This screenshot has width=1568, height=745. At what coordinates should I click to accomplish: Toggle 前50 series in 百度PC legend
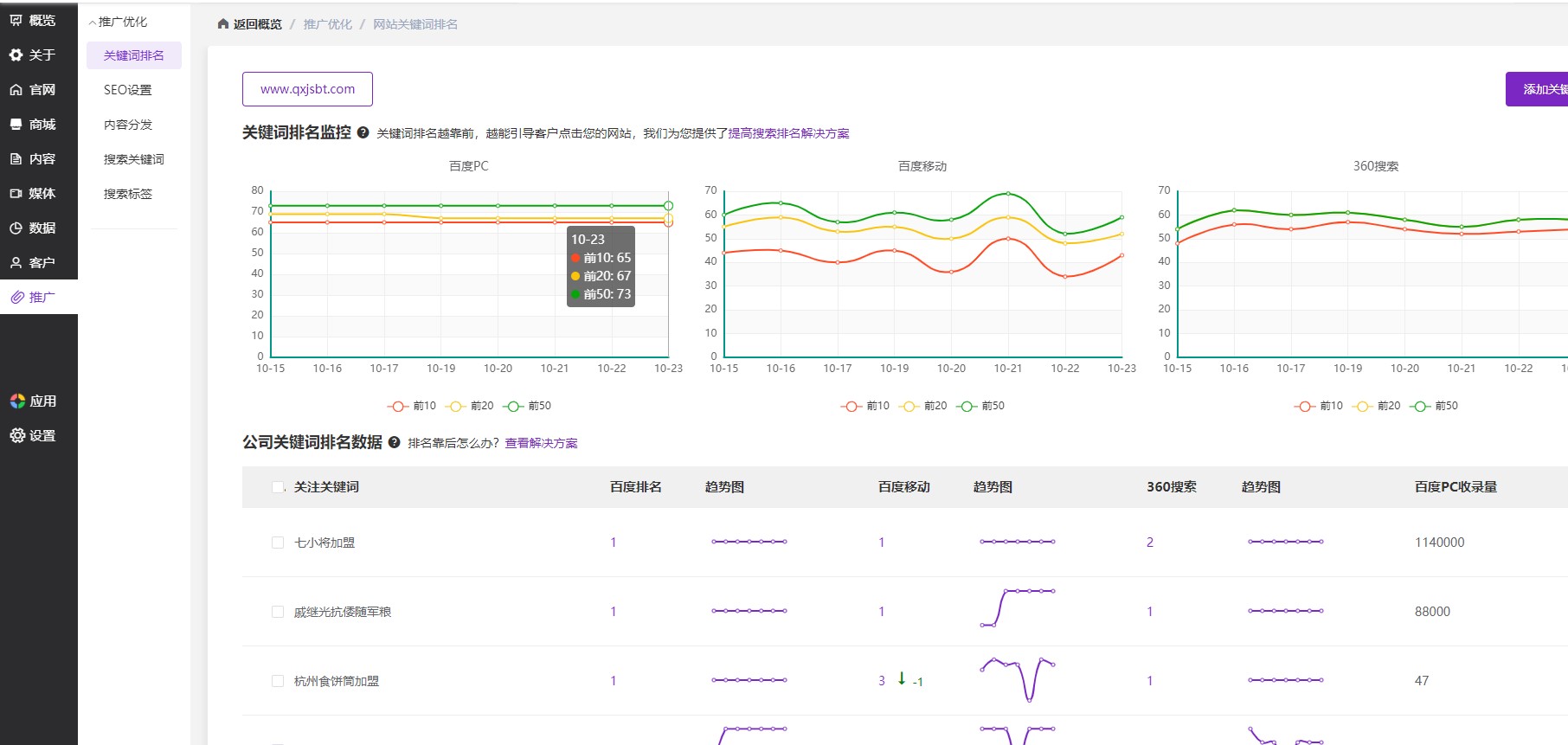click(527, 406)
